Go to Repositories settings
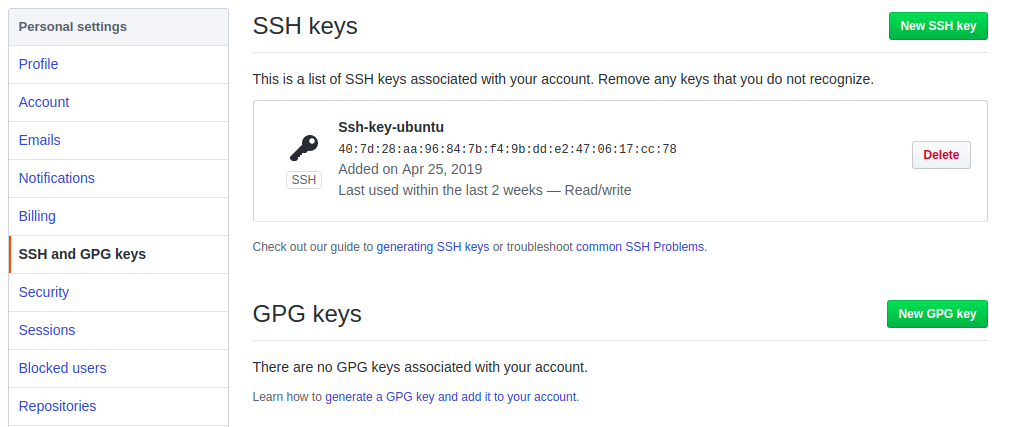The width and height of the screenshot is (1035, 427). pyautogui.click(x=58, y=406)
